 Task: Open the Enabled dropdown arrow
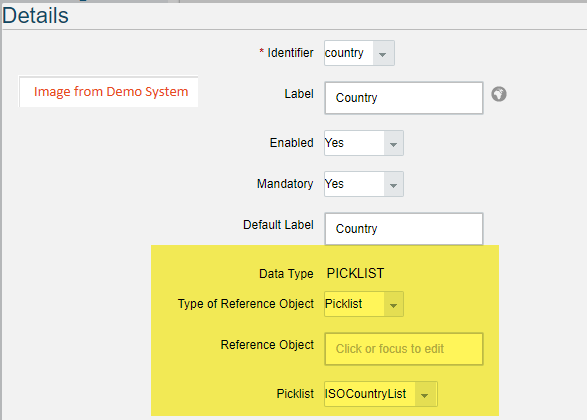click(x=393, y=143)
